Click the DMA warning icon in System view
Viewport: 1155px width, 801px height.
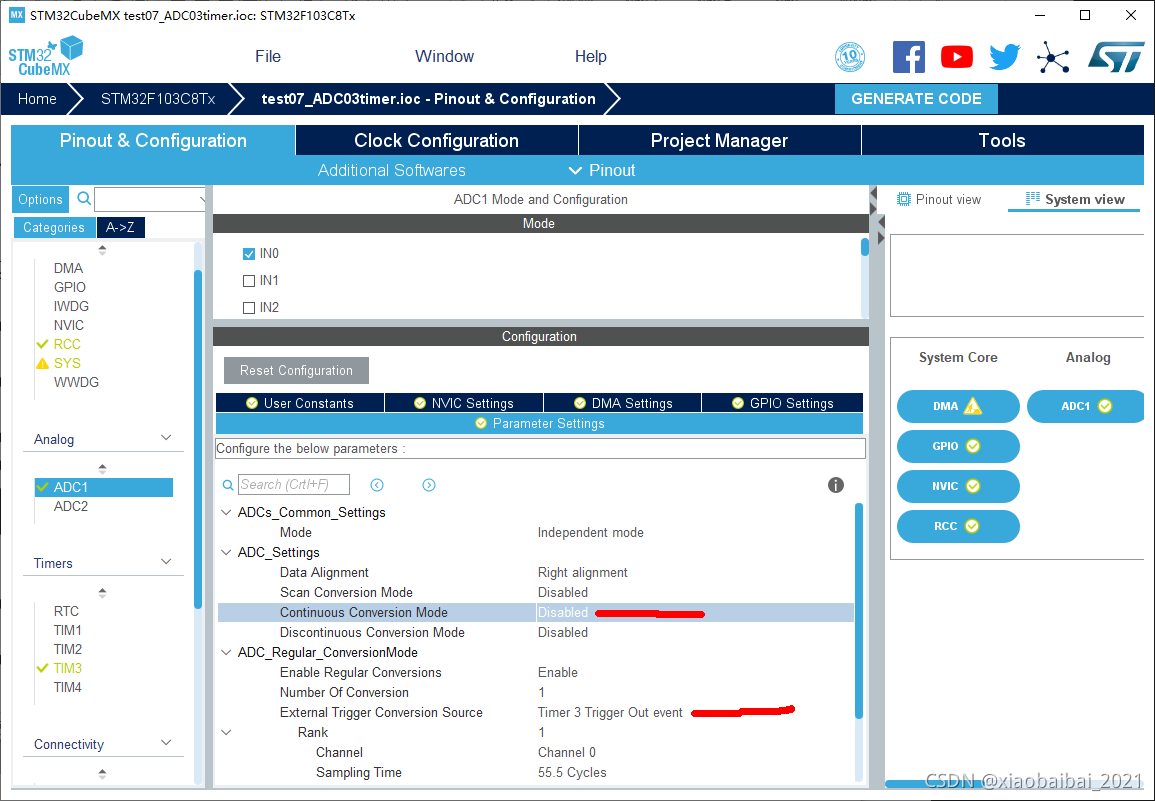click(x=972, y=406)
